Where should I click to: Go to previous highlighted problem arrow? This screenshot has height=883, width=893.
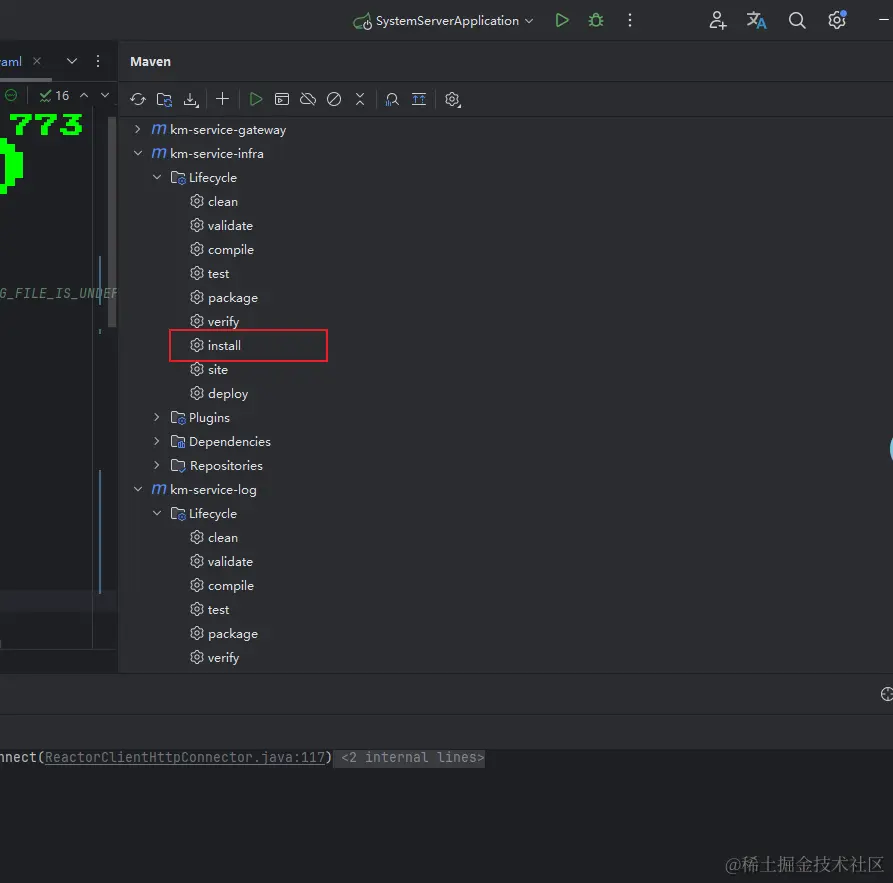click(x=84, y=95)
